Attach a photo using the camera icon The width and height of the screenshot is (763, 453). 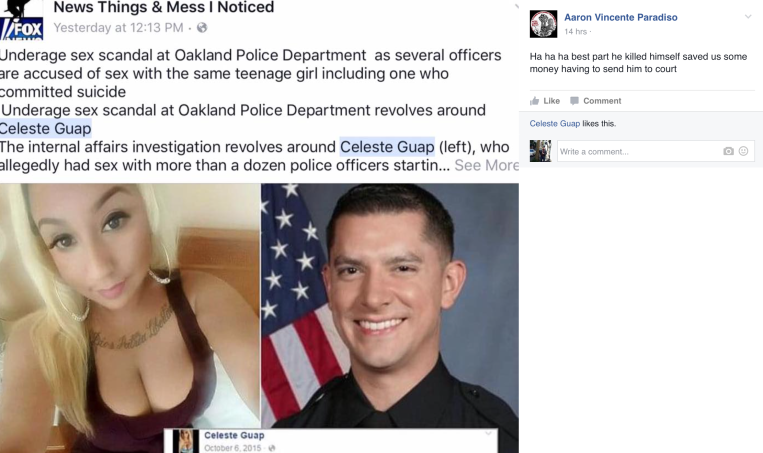pos(728,151)
